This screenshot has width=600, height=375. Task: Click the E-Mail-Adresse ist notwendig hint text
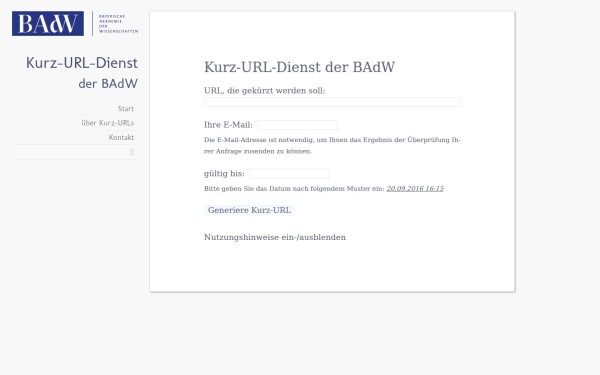click(332, 145)
